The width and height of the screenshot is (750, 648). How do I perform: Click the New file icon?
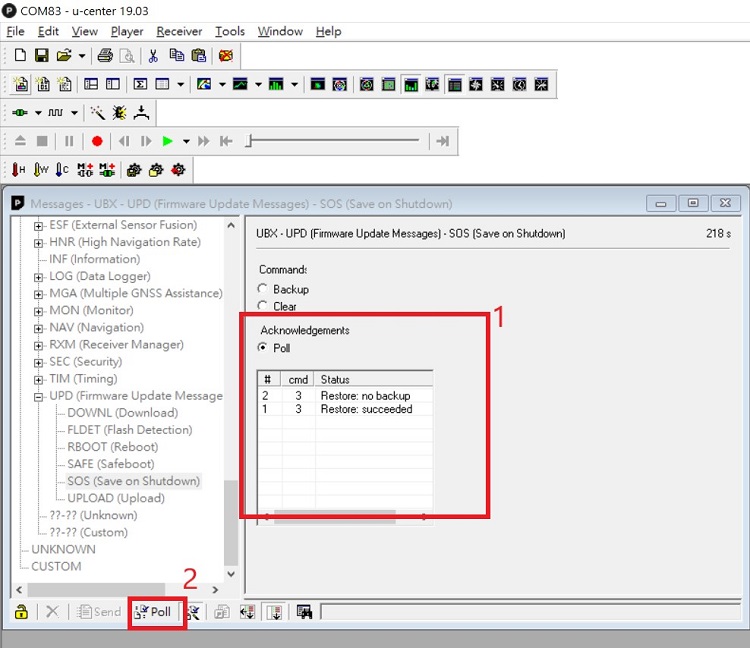tap(20, 55)
